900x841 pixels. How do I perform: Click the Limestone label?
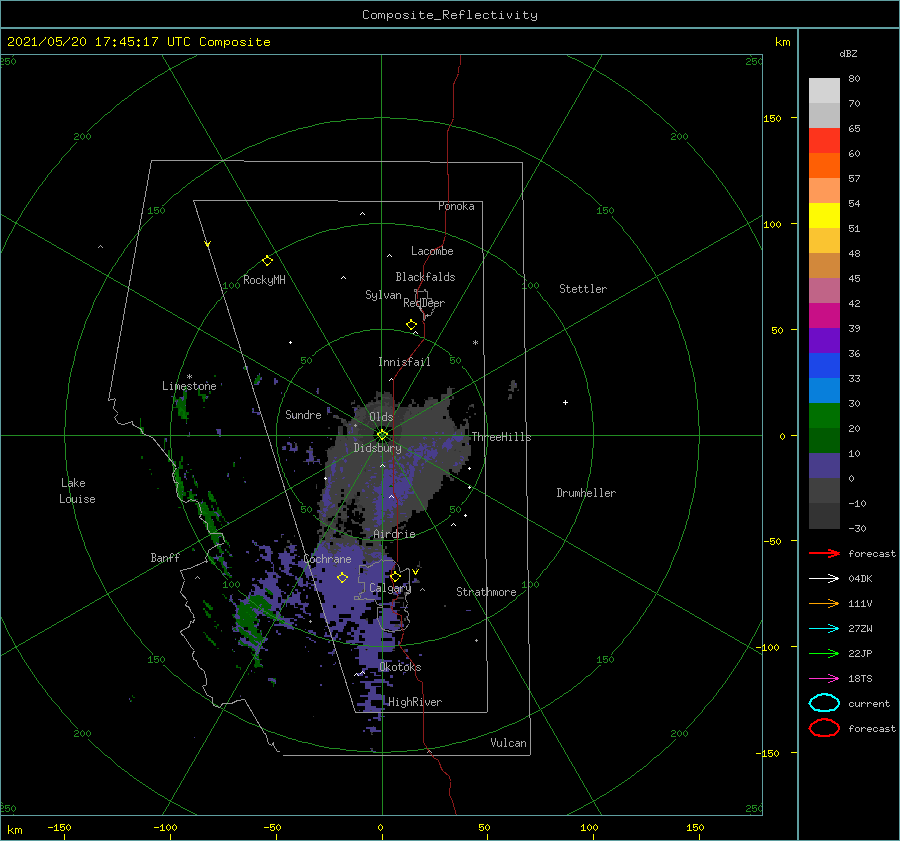189,386
